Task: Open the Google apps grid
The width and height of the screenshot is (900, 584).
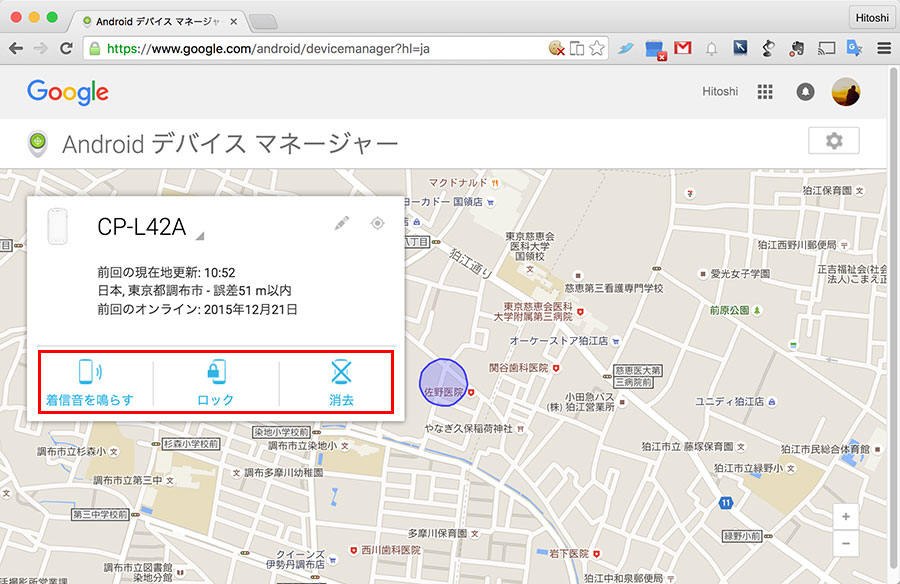Action: tap(765, 92)
